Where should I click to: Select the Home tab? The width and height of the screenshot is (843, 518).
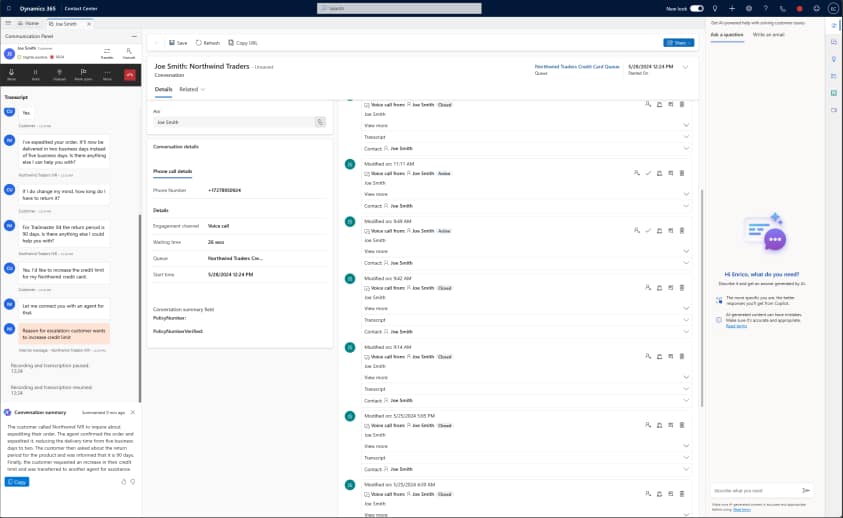point(28,22)
